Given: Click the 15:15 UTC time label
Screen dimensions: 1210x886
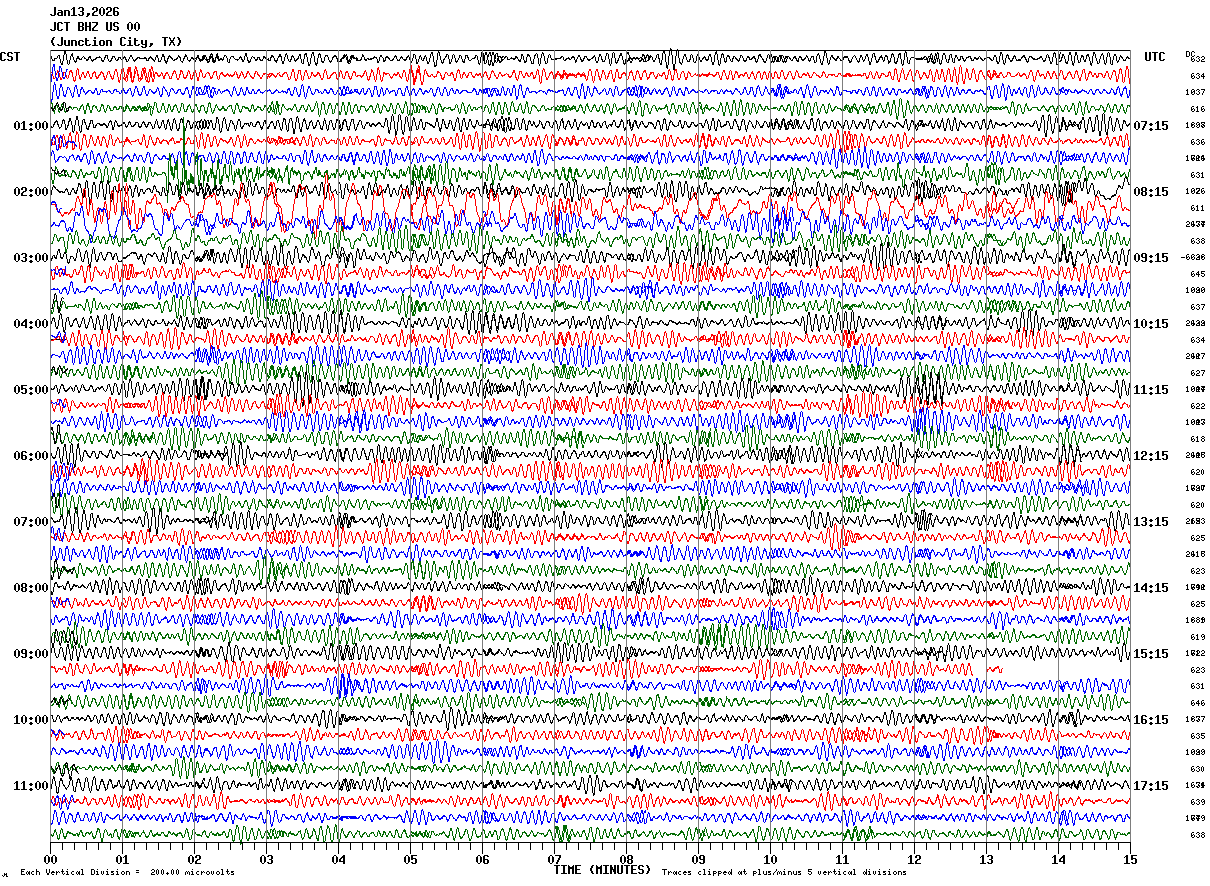Looking at the screenshot, I should [1151, 654].
